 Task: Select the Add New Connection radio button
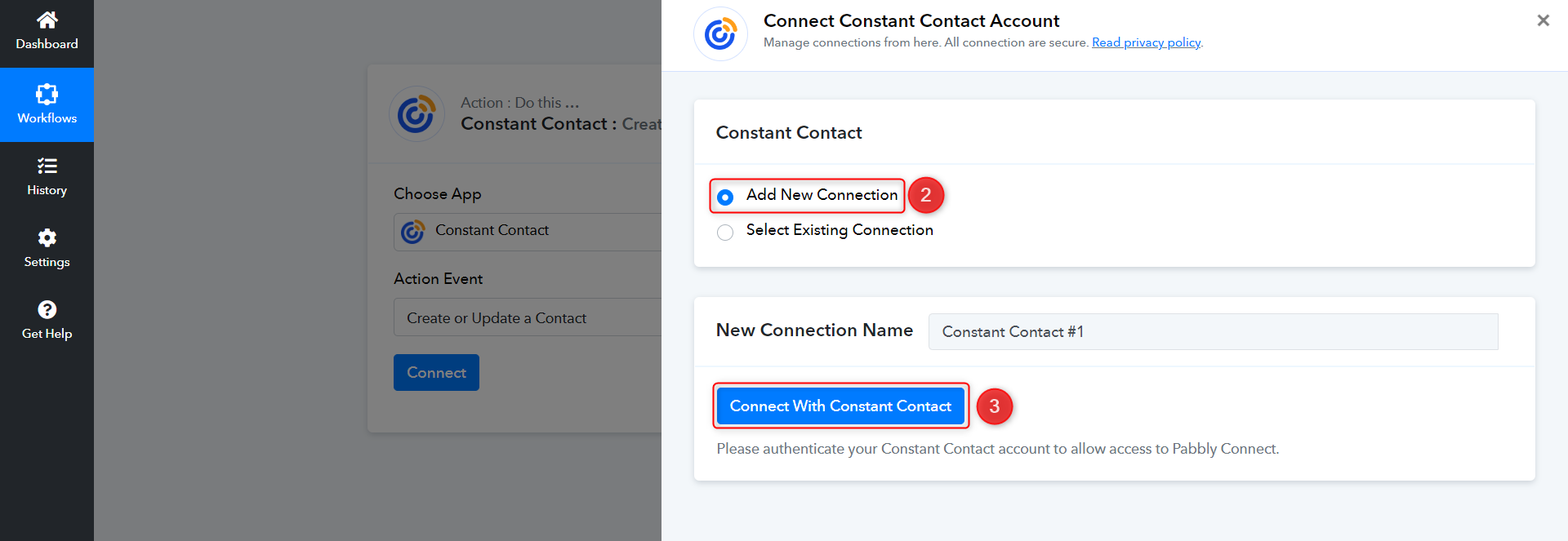tap(725, 197)
